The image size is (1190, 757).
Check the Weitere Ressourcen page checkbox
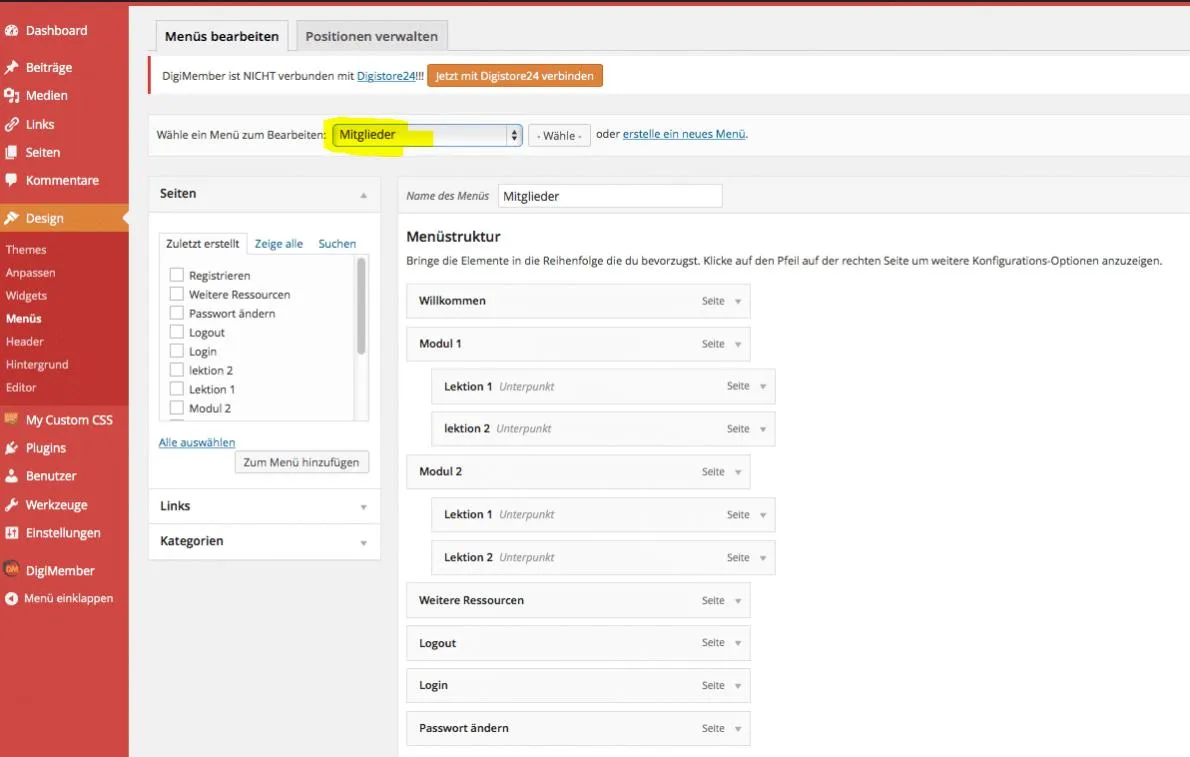177,294
